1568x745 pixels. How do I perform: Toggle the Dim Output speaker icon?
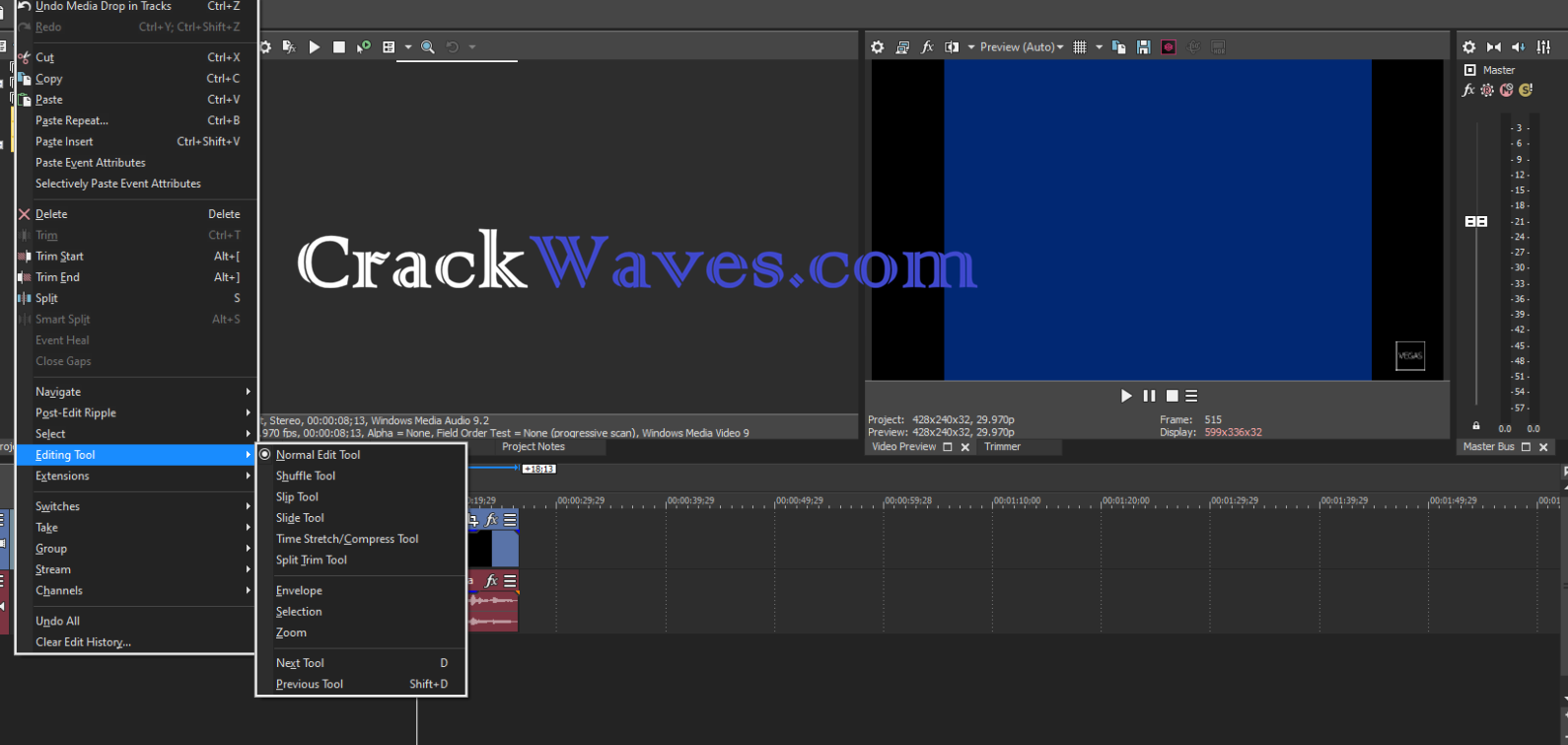[x=1518, y=46]
